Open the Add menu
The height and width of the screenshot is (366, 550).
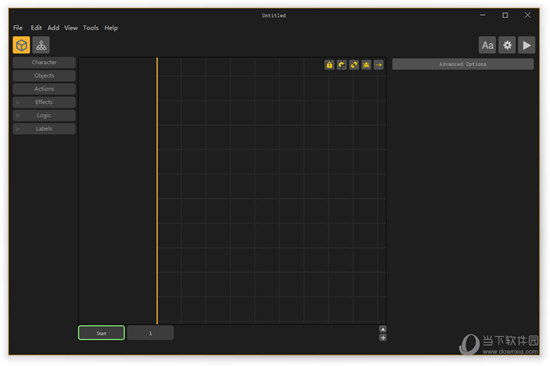point(53,28)
